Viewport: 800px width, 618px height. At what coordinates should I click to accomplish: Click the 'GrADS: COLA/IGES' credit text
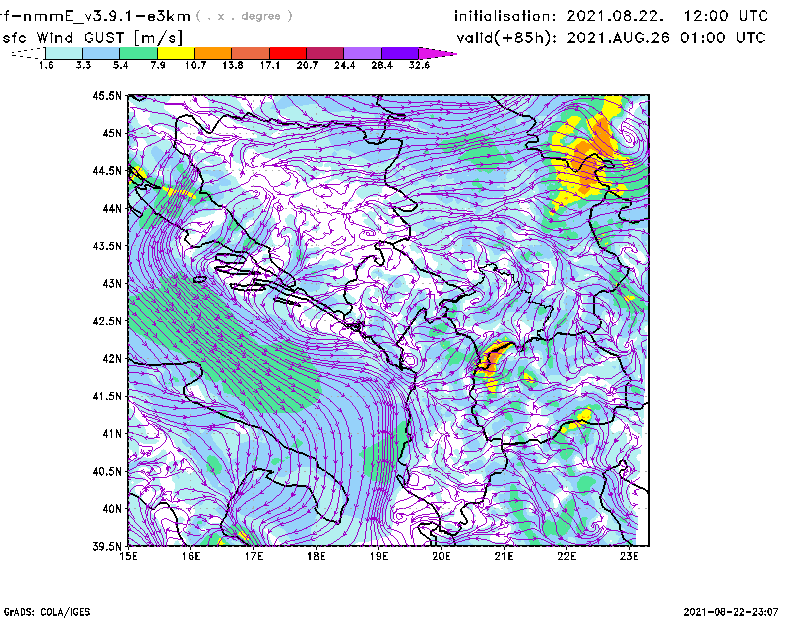(x=47, y=612)
